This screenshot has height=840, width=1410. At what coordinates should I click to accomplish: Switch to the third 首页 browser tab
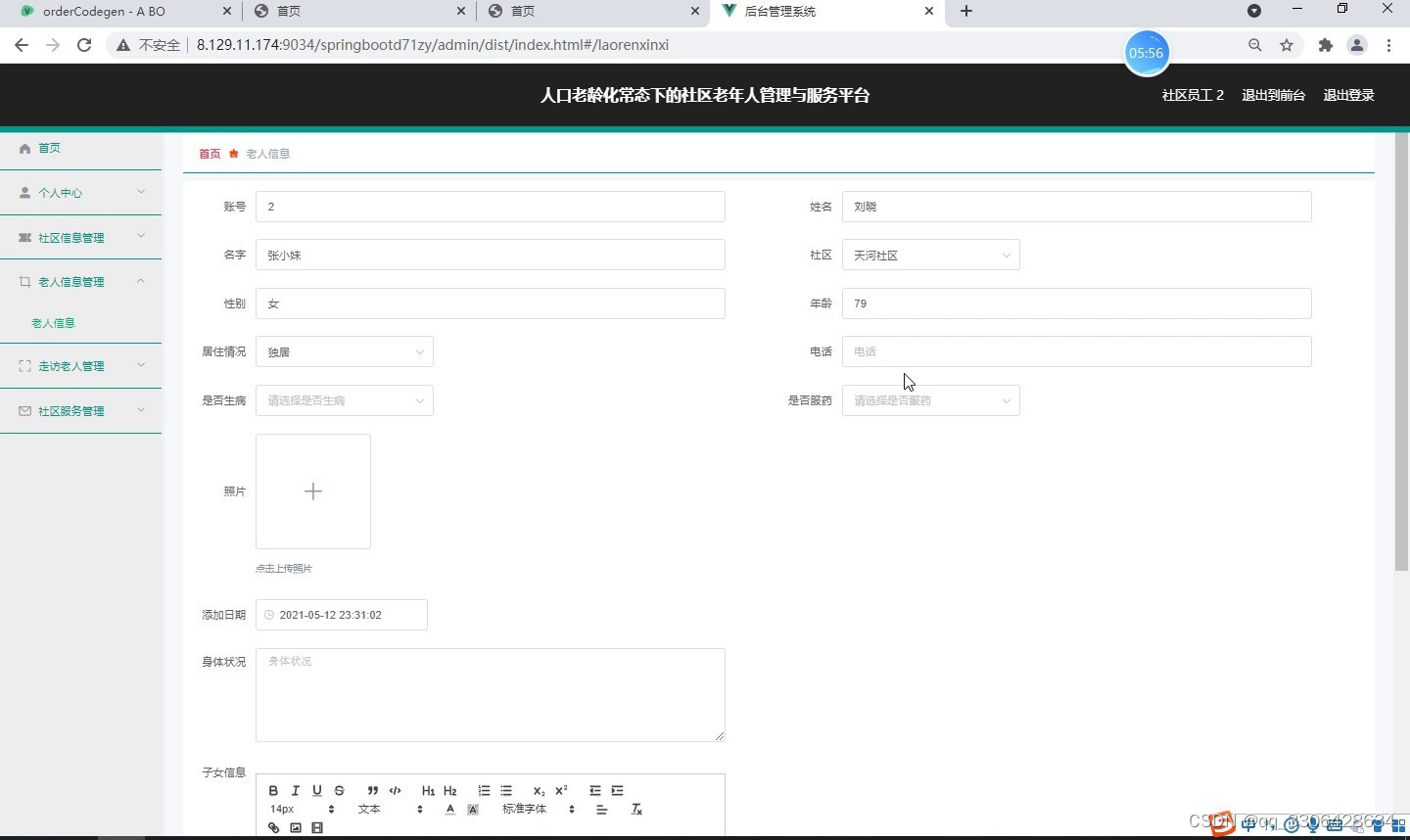click(x=592, y=12)
